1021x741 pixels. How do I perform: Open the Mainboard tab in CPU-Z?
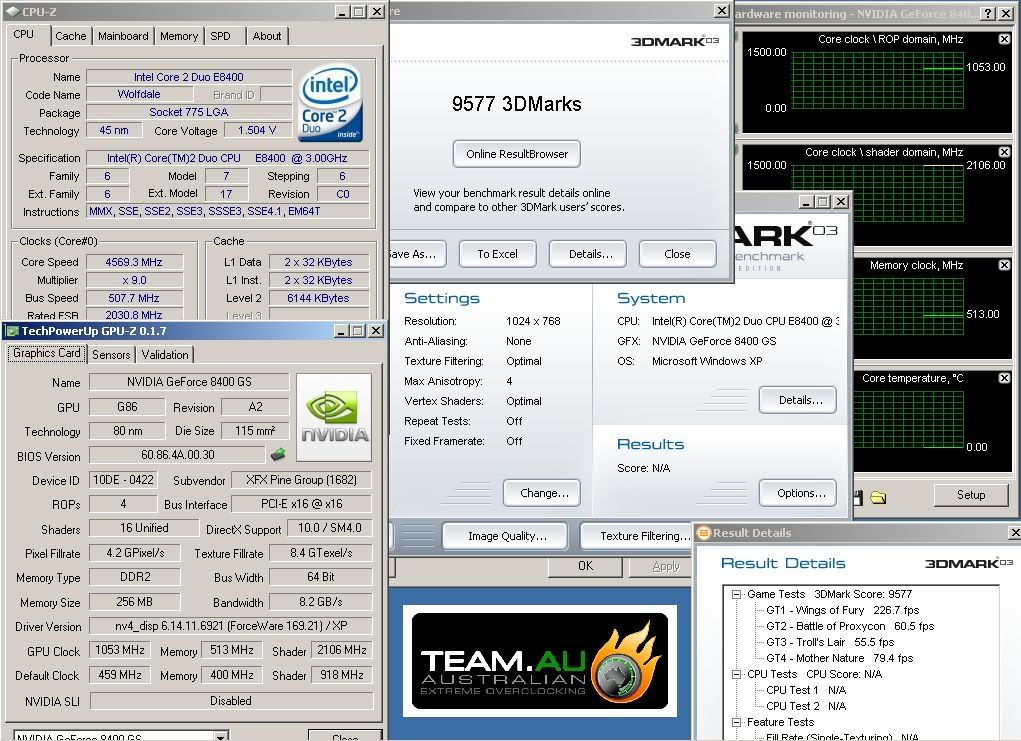[123, 36]
